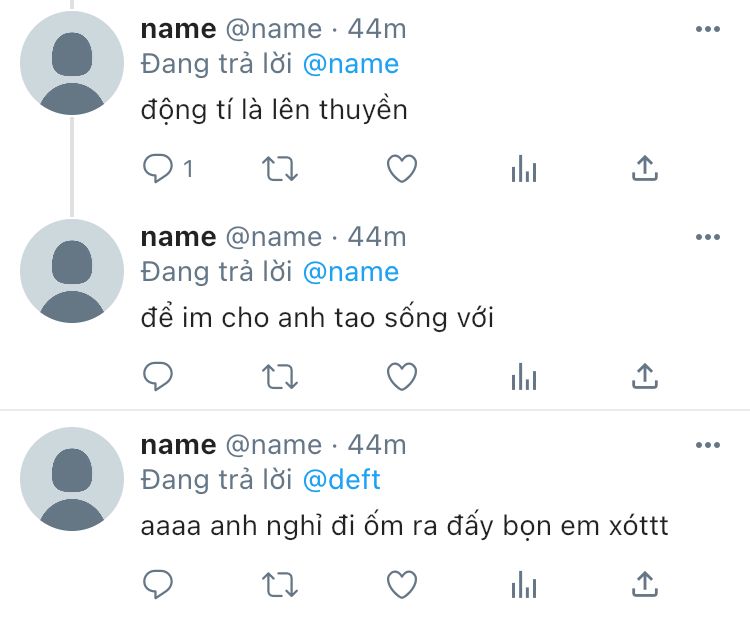Share the "để im cho anh tao sống với" tweet
This screenshot has height=617, width=750.
coord(645,376)
